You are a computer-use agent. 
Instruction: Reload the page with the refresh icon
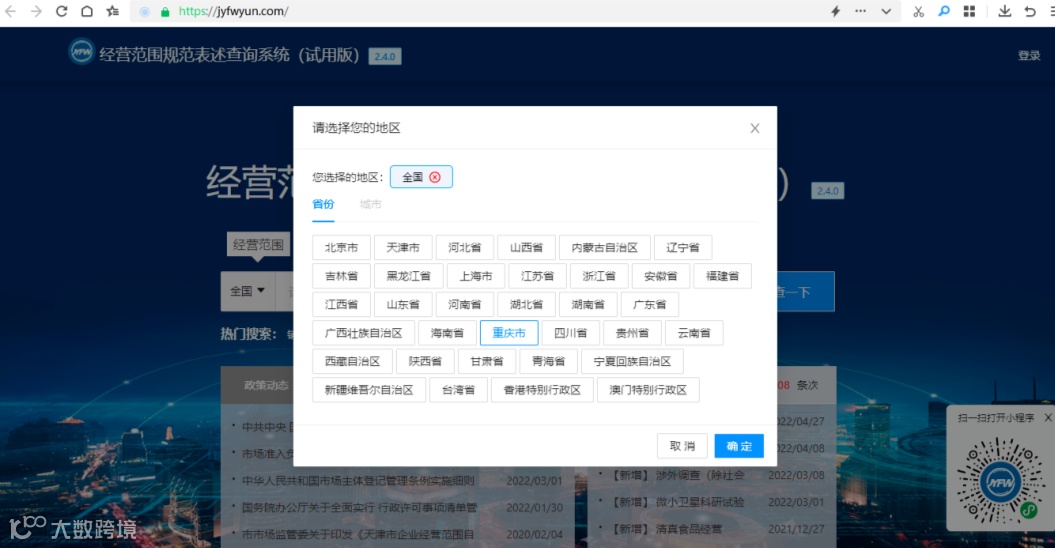[x=61, y=11]
